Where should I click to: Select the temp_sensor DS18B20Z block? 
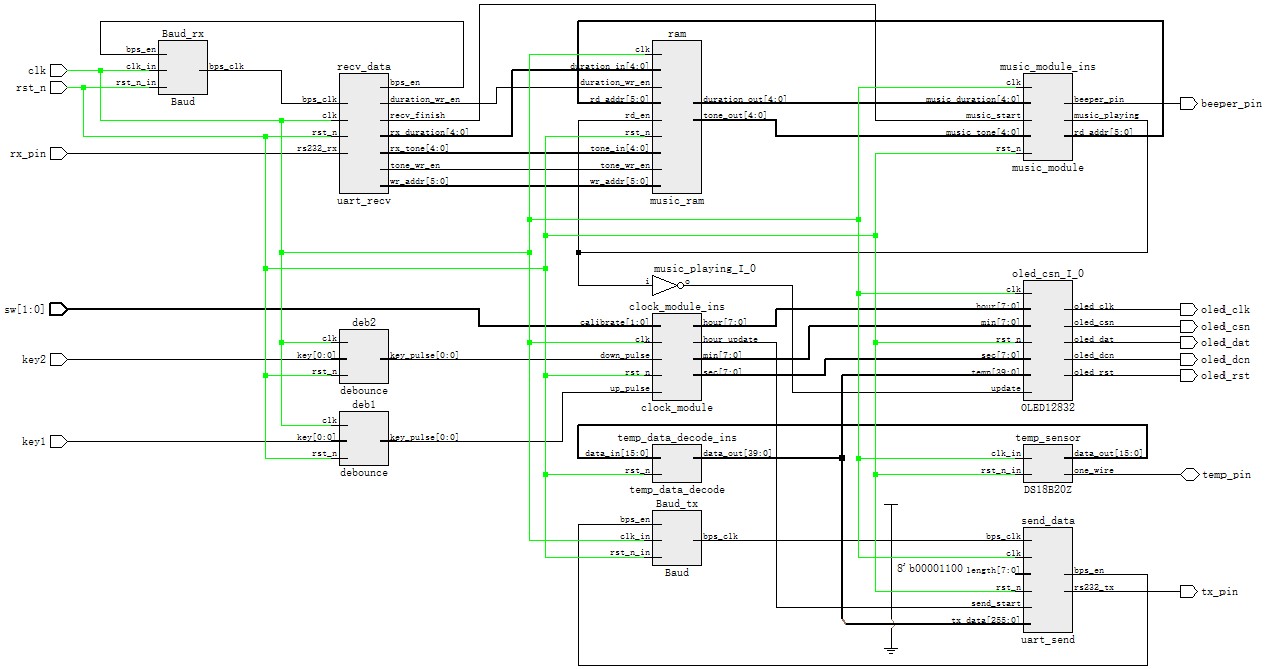coord(1047,462)
